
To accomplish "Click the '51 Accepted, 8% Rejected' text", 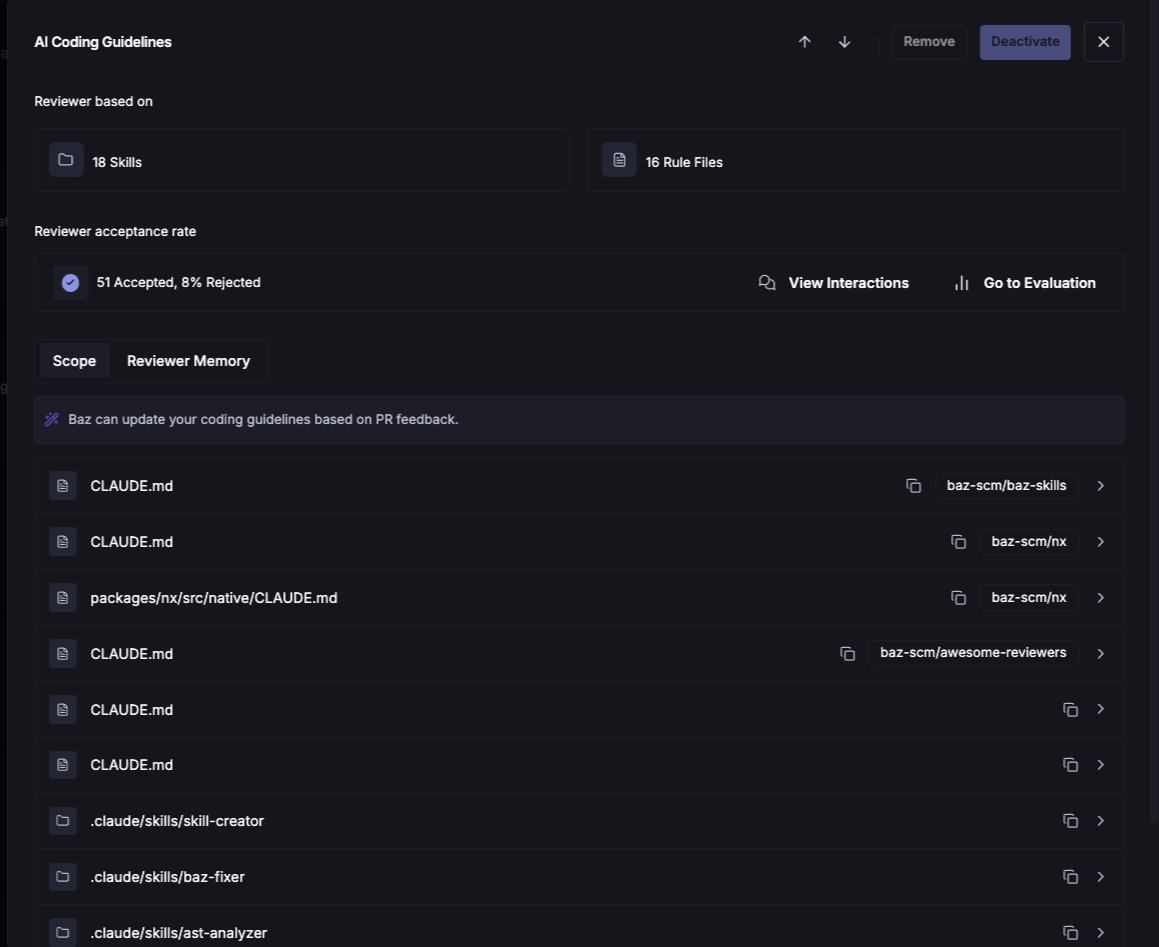I will coord(178,282).
